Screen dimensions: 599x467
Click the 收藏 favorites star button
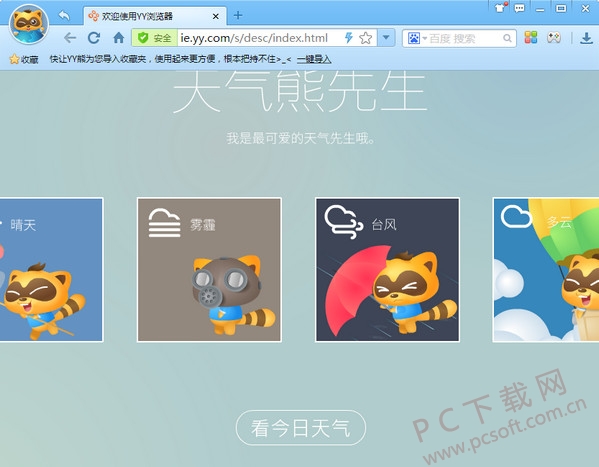[24, 59]
